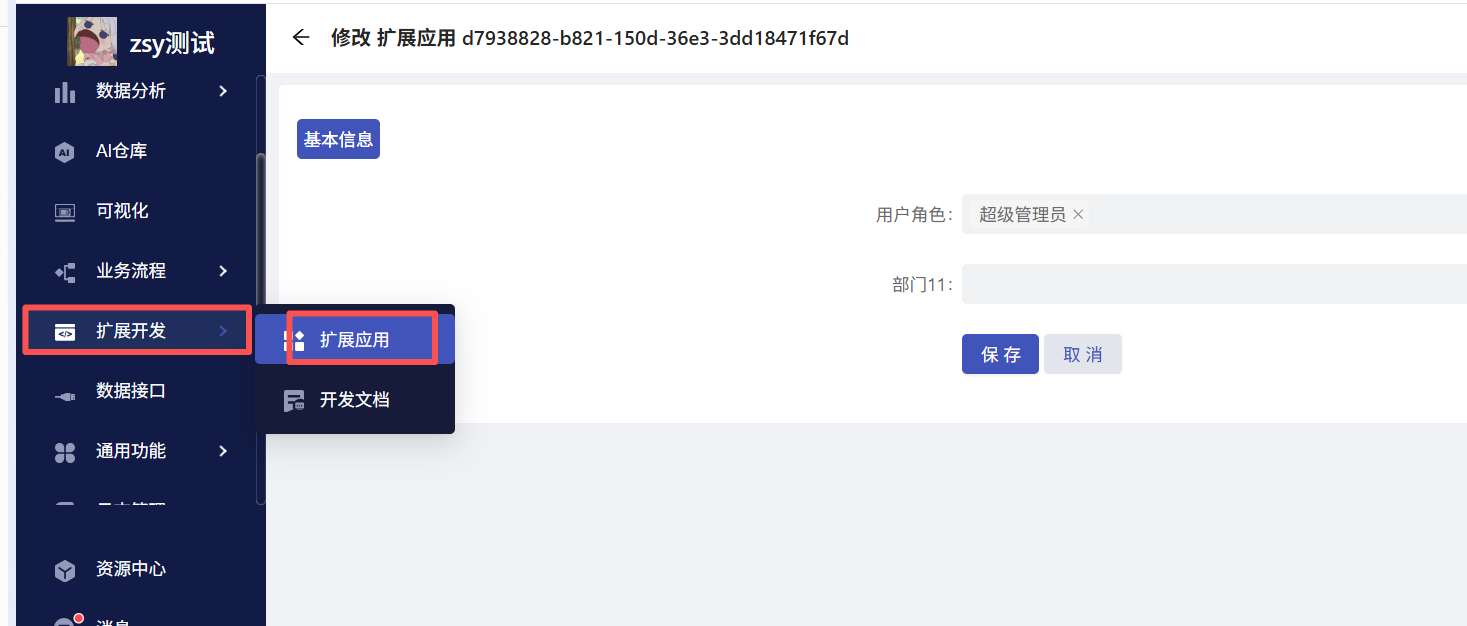This screenshot has width=1467, height=626.
Task: Click the AI仓库 hexagon icon
Action: pyautogui.click(x=65, y=152)
